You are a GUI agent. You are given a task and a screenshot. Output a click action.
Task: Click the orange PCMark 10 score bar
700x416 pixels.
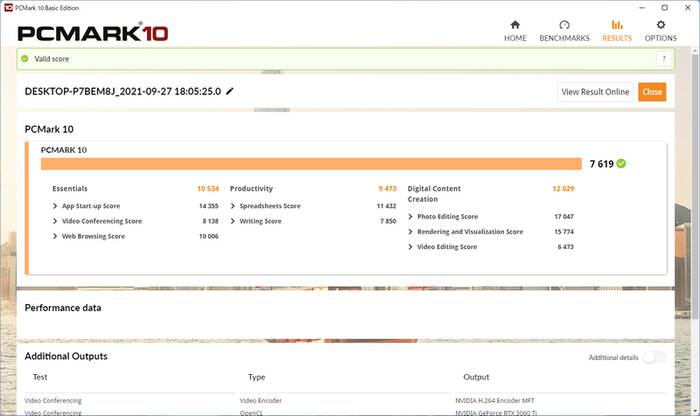[311, 164]
